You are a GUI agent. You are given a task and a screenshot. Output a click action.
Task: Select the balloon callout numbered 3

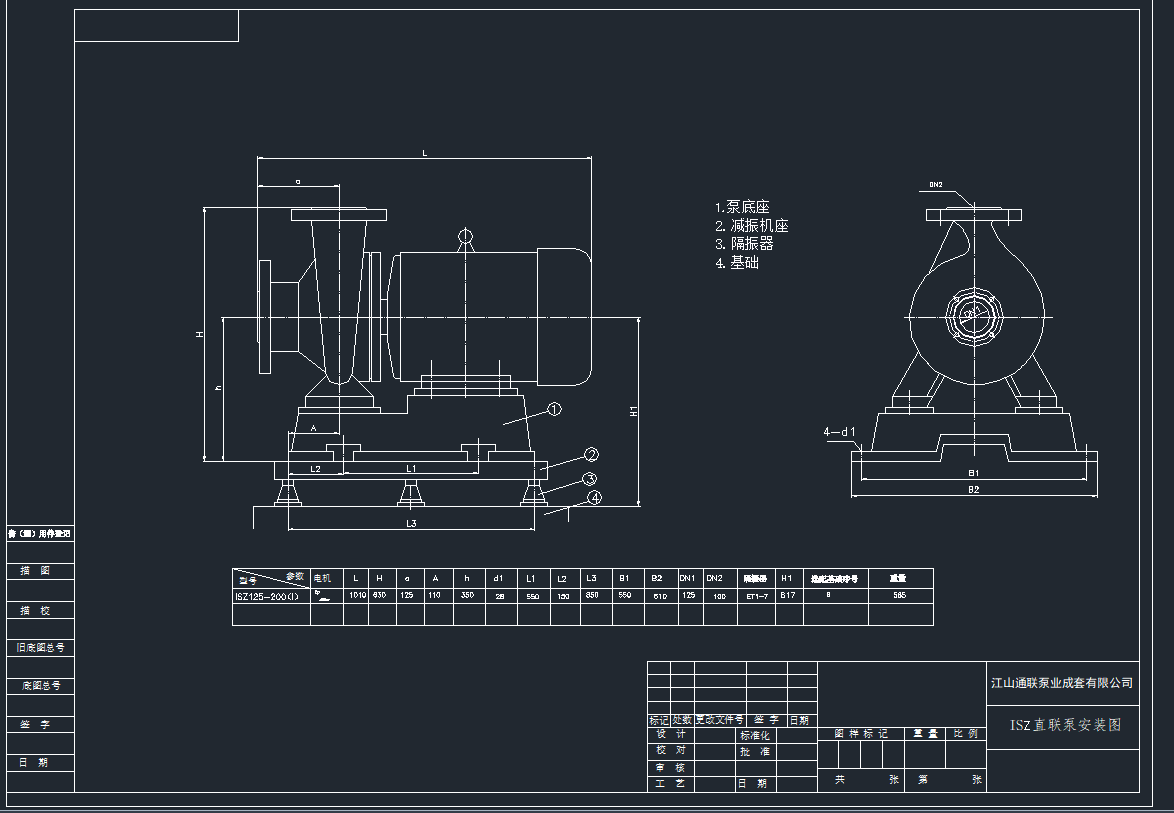click(x=589, y=478)
